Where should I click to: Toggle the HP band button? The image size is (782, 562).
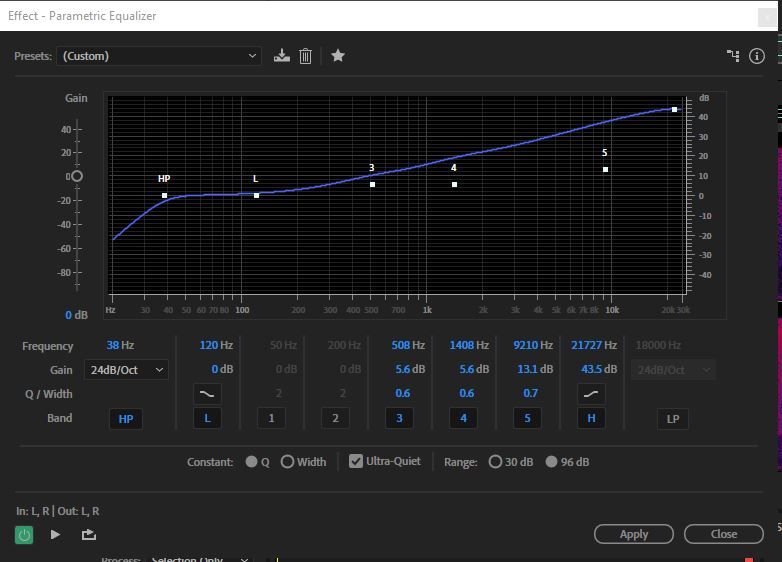point(126,419)
